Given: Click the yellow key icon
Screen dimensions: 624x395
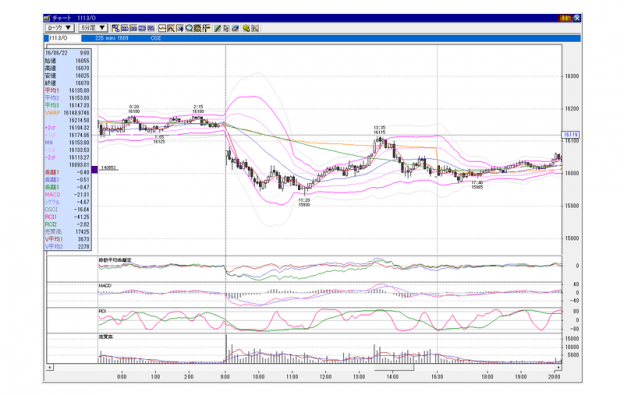Looking at the screenshot, I should 246,28.
